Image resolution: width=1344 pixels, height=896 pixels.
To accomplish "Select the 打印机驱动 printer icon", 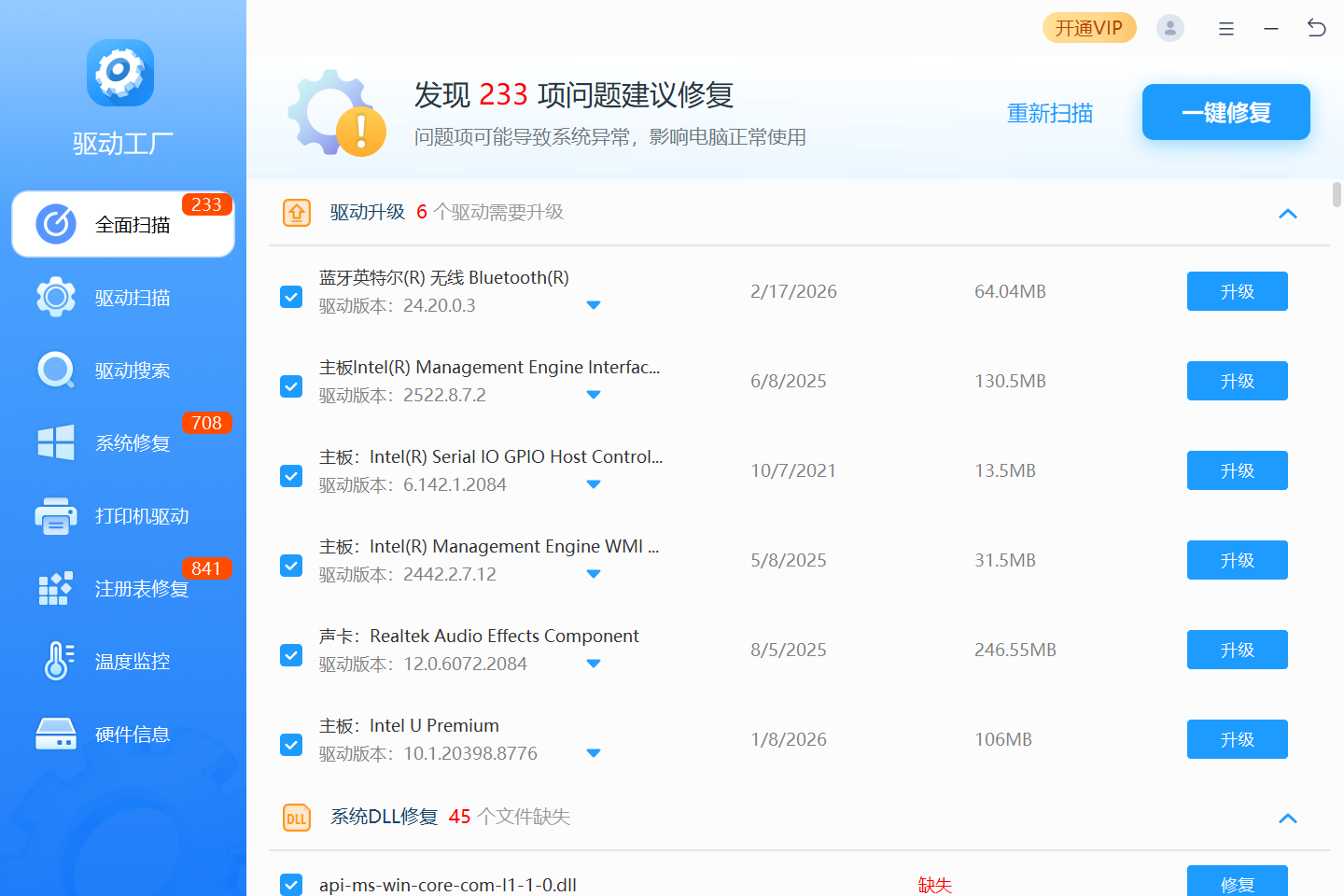I will point(56,515).
